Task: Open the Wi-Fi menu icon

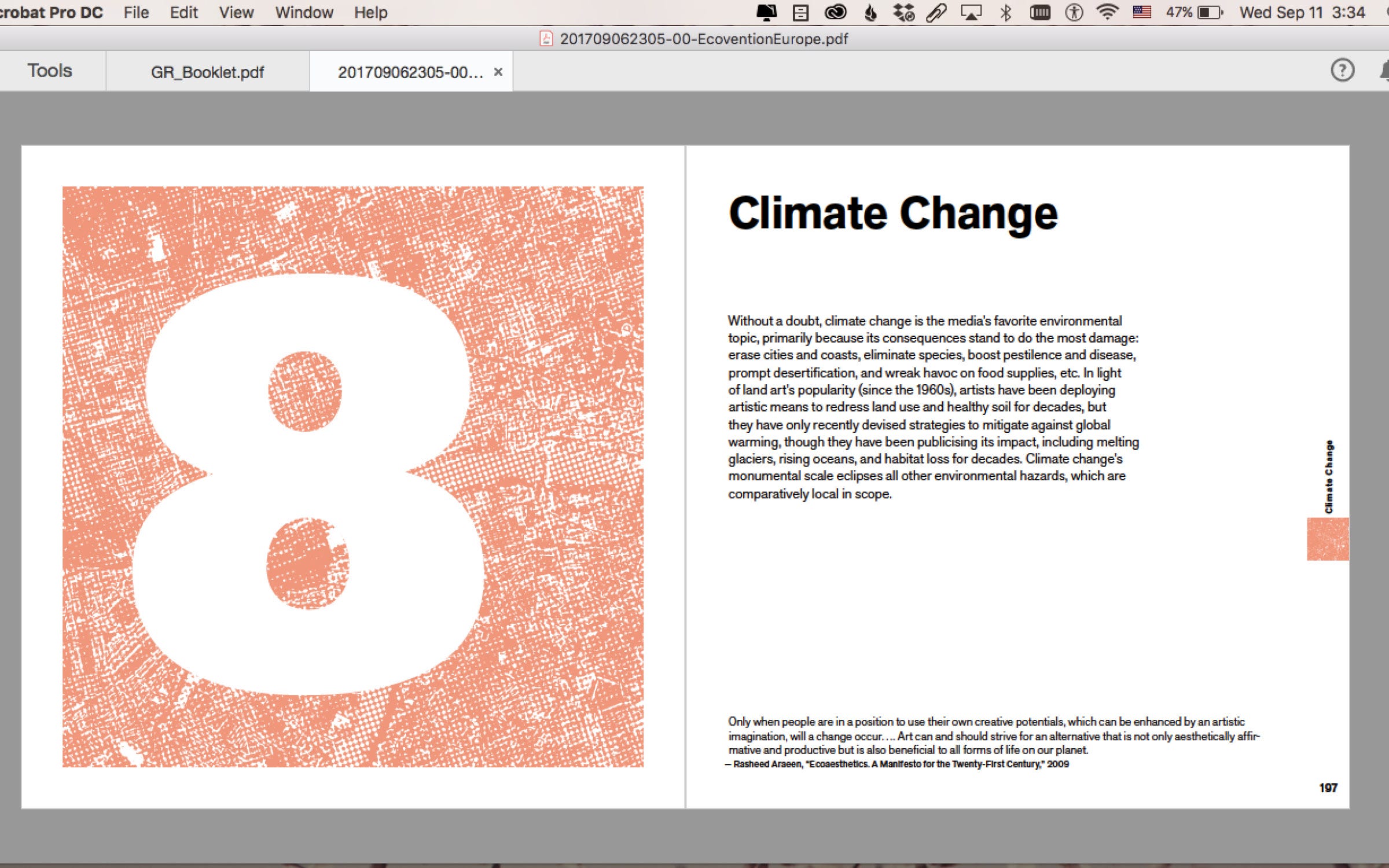Action: click(x=1107, y=12)
